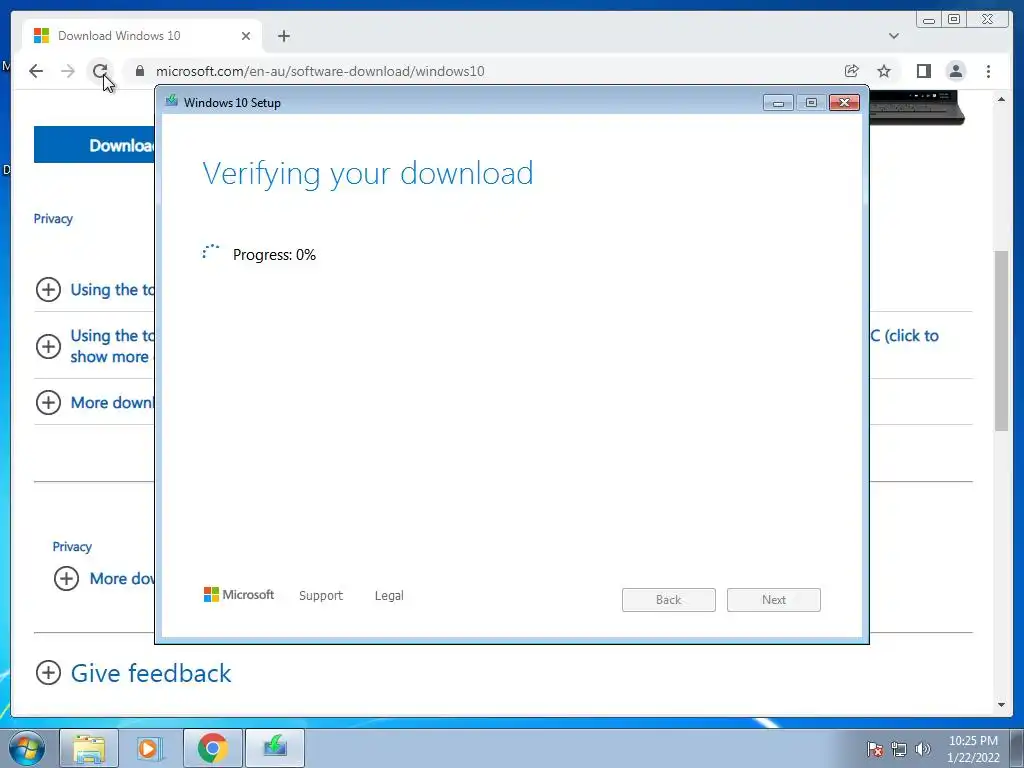Screen dimensions: 1024x768
Task: Open Action Center flag icon
Action: click(874, 749)
